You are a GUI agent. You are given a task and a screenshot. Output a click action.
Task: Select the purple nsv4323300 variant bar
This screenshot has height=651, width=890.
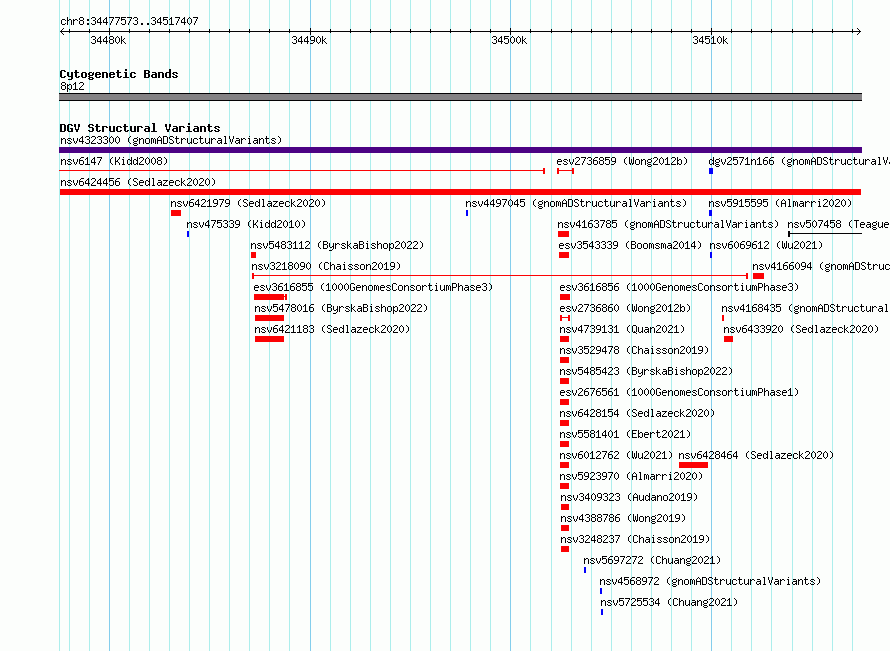click(x=460, y=150)
